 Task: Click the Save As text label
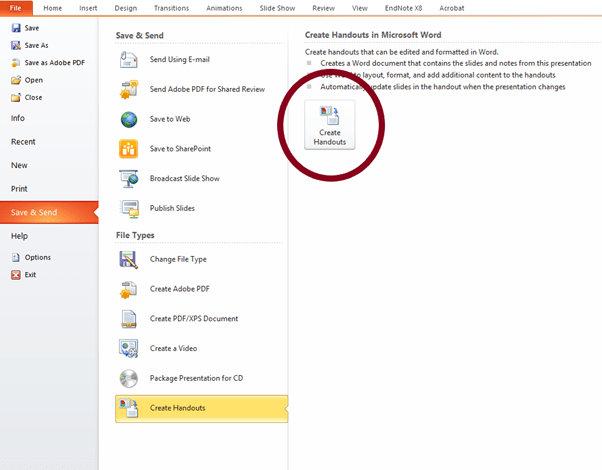click(36, 45)
